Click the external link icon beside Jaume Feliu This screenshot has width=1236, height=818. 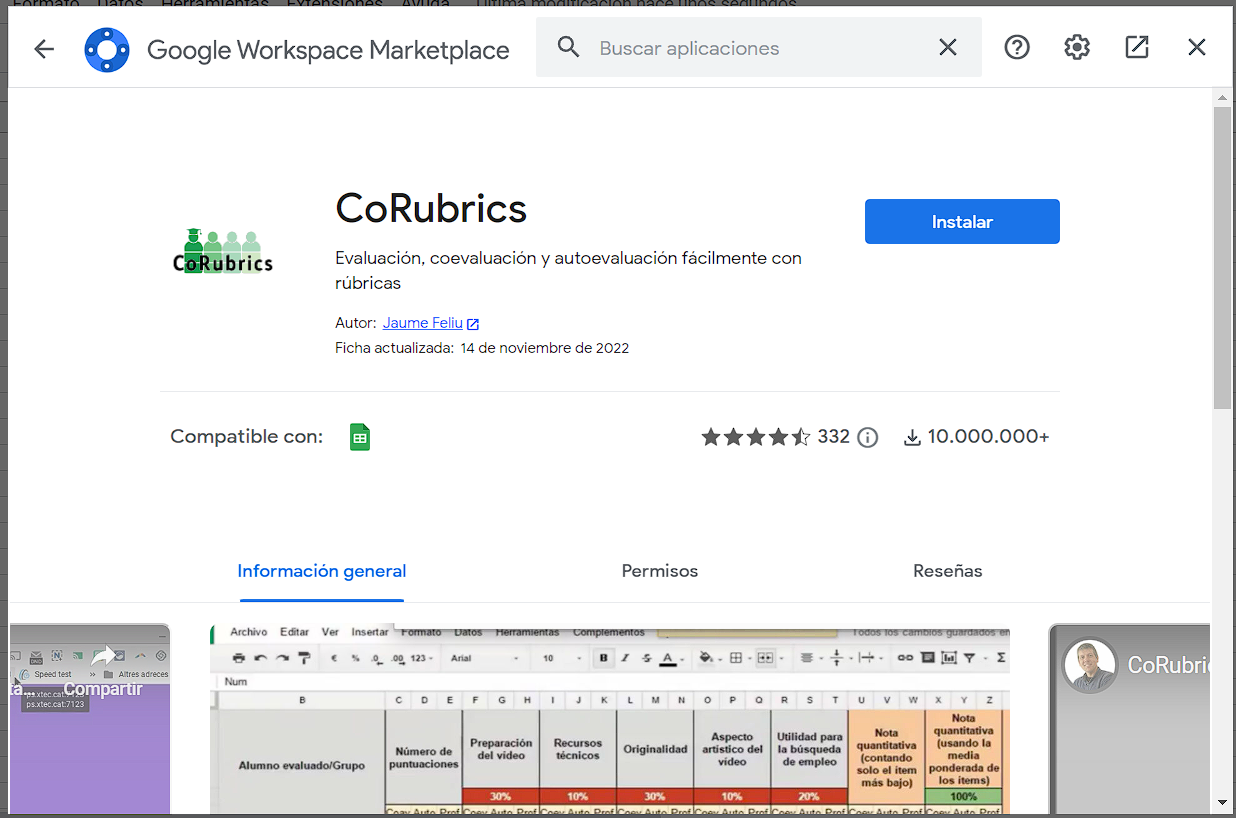click(x=473, y=324)
